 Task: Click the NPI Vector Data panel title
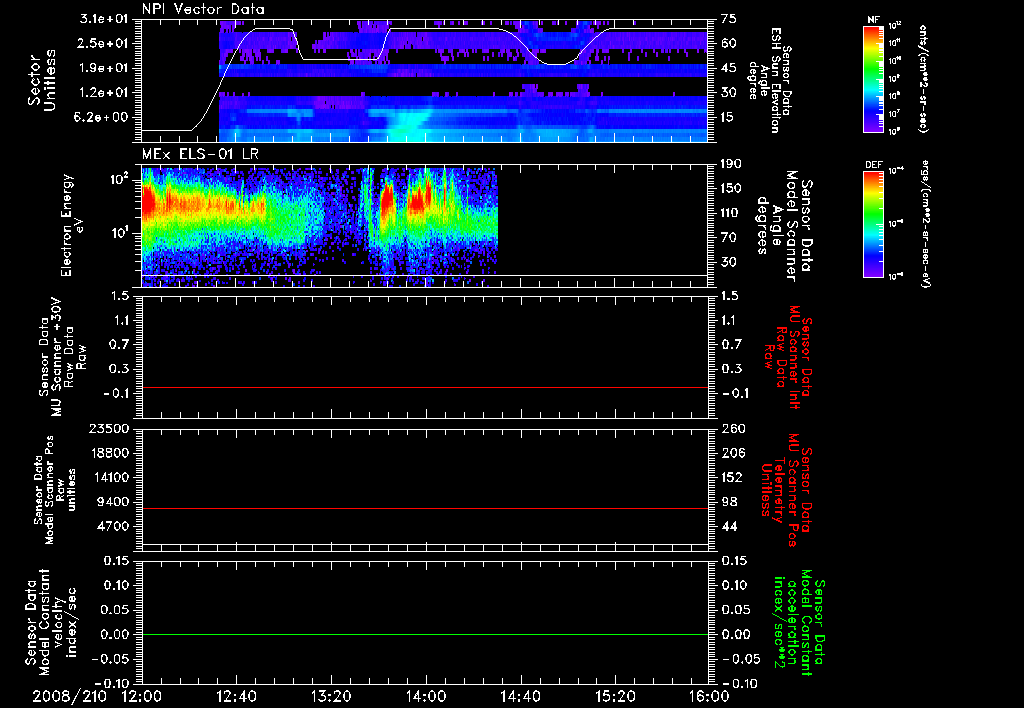(x=203, y=9)
